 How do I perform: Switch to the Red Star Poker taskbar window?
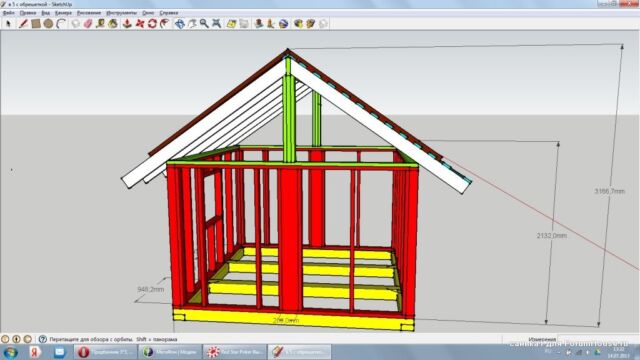[x=235, y=352]
